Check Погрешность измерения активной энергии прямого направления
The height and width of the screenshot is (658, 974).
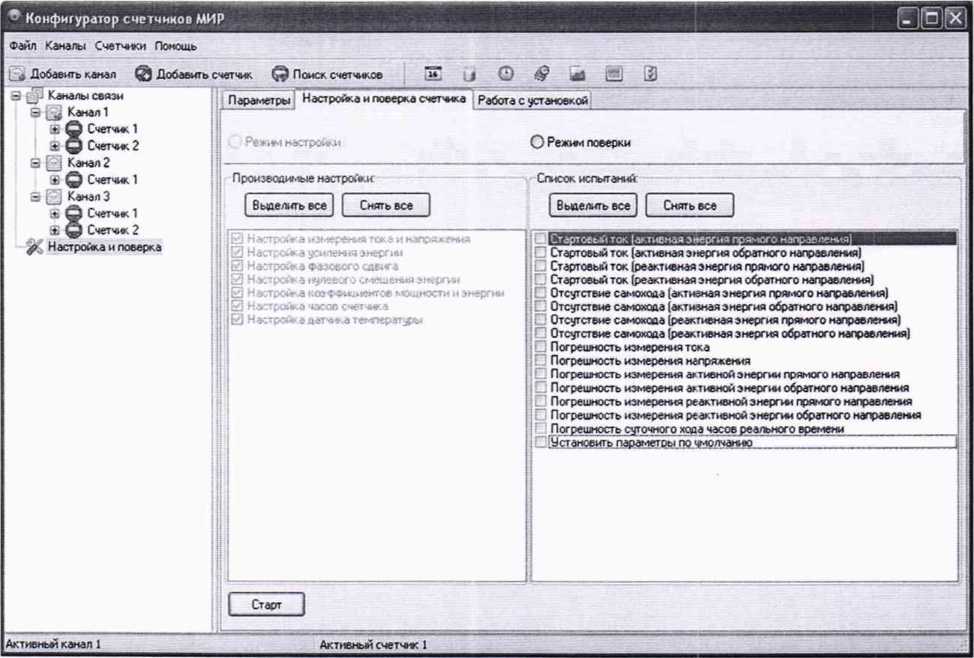tap(540, 375)
